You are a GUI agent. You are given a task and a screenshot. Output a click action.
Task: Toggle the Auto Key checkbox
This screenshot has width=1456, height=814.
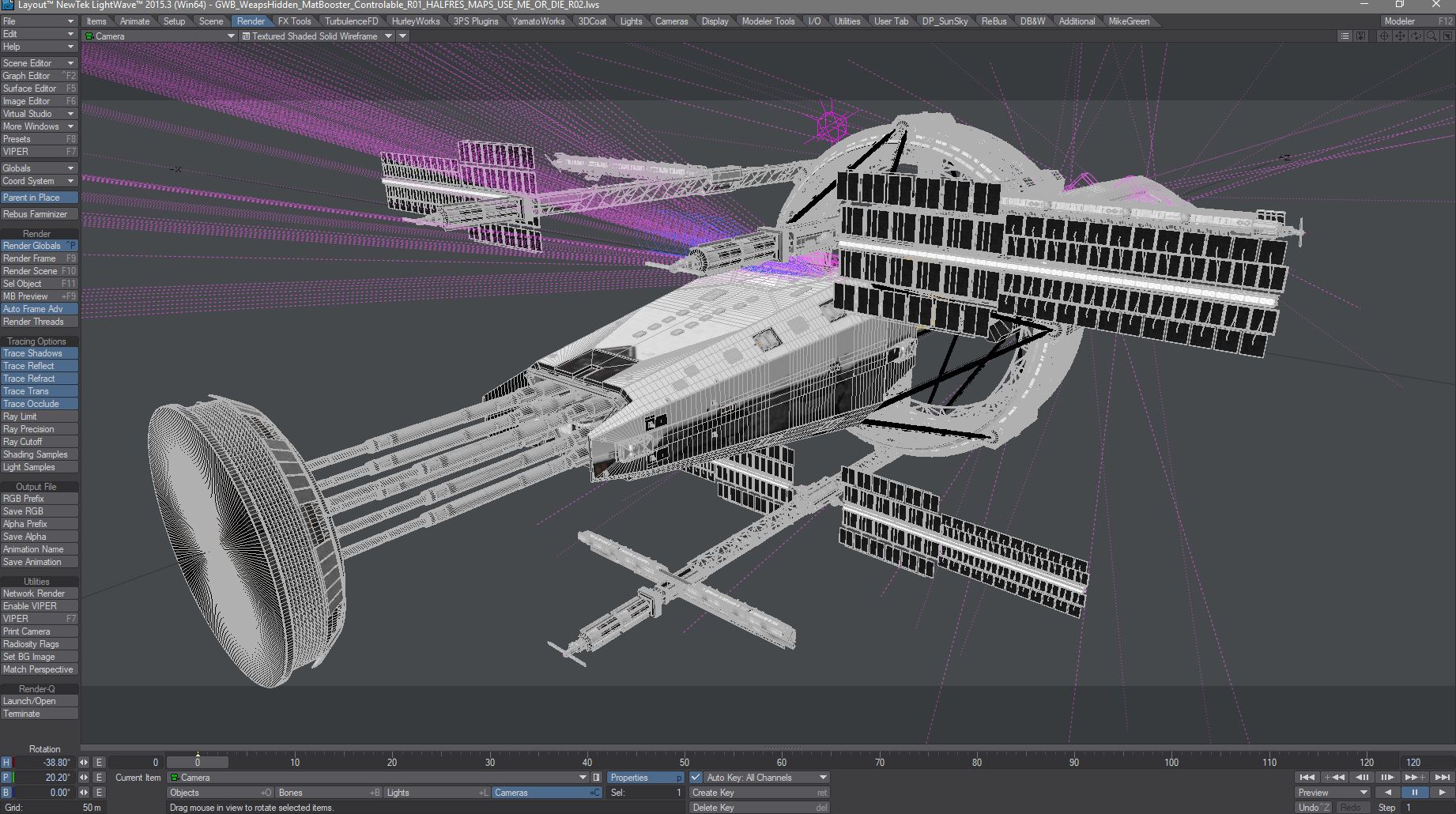click(x=696, y=778)
